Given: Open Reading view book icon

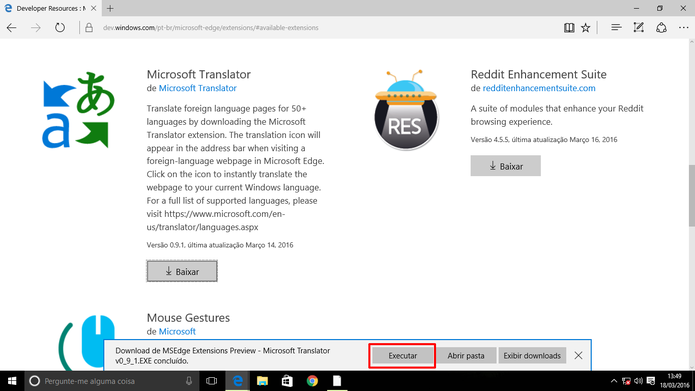Looking at the screenshot, I should 569,27.
